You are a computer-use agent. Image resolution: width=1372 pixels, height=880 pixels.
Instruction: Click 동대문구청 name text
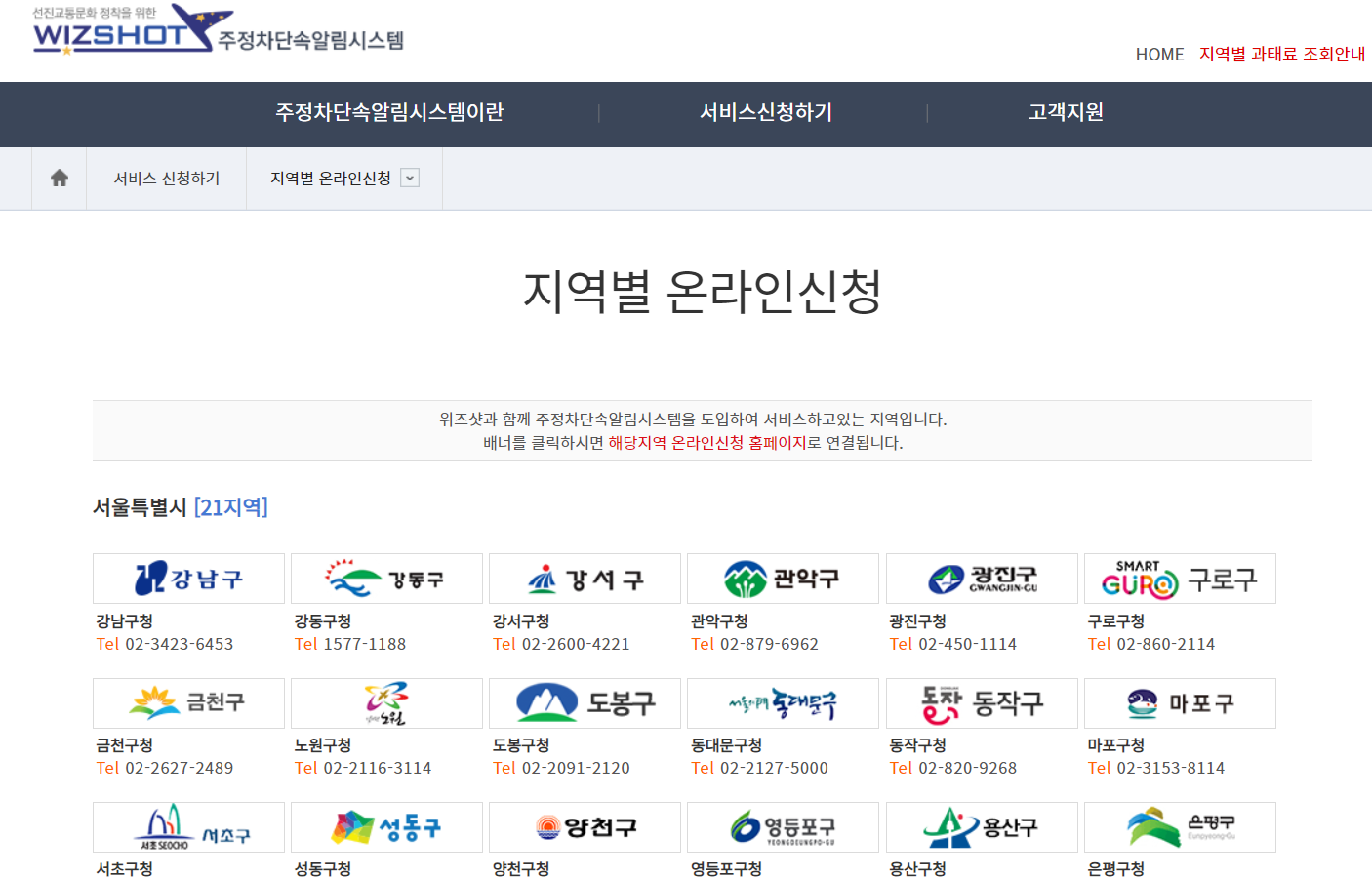[726, 745]
